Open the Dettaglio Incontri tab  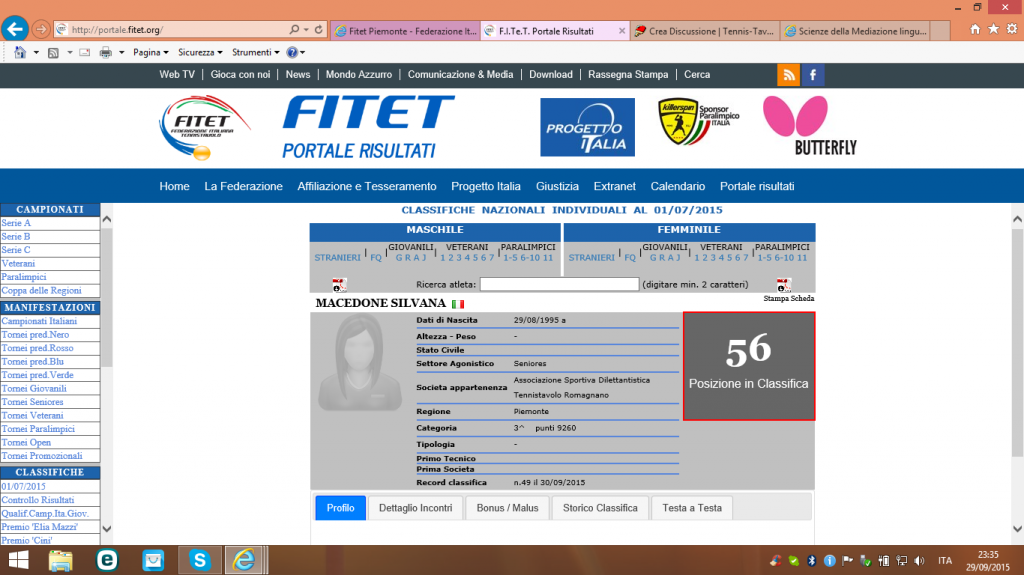(415, 508)
